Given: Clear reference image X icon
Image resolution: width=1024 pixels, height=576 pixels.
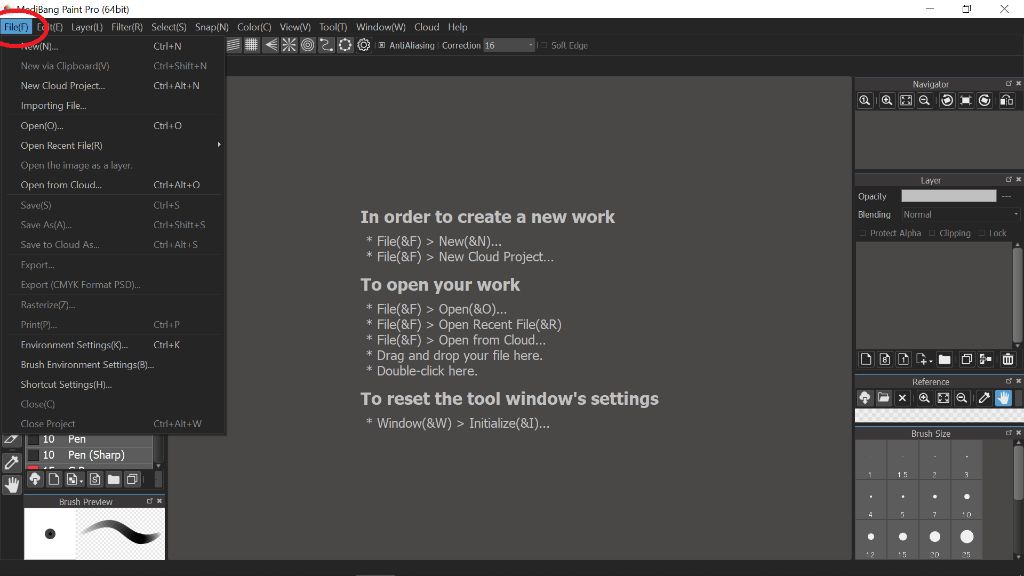Looking at the screenshot, I should click(x=903, y=398).
